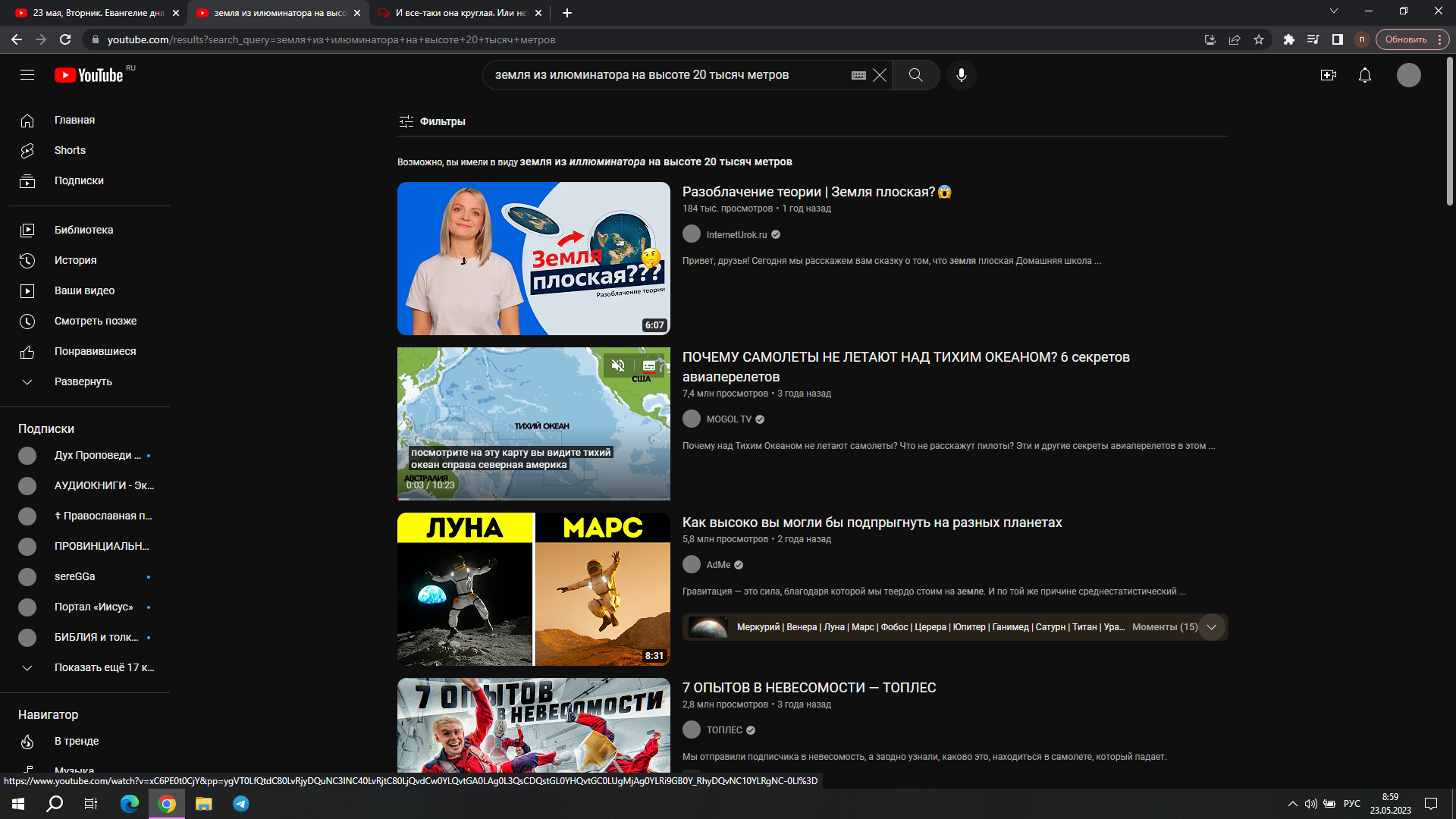Open the account avatar menu
1456x819 pixels.
pos(1409,75)
